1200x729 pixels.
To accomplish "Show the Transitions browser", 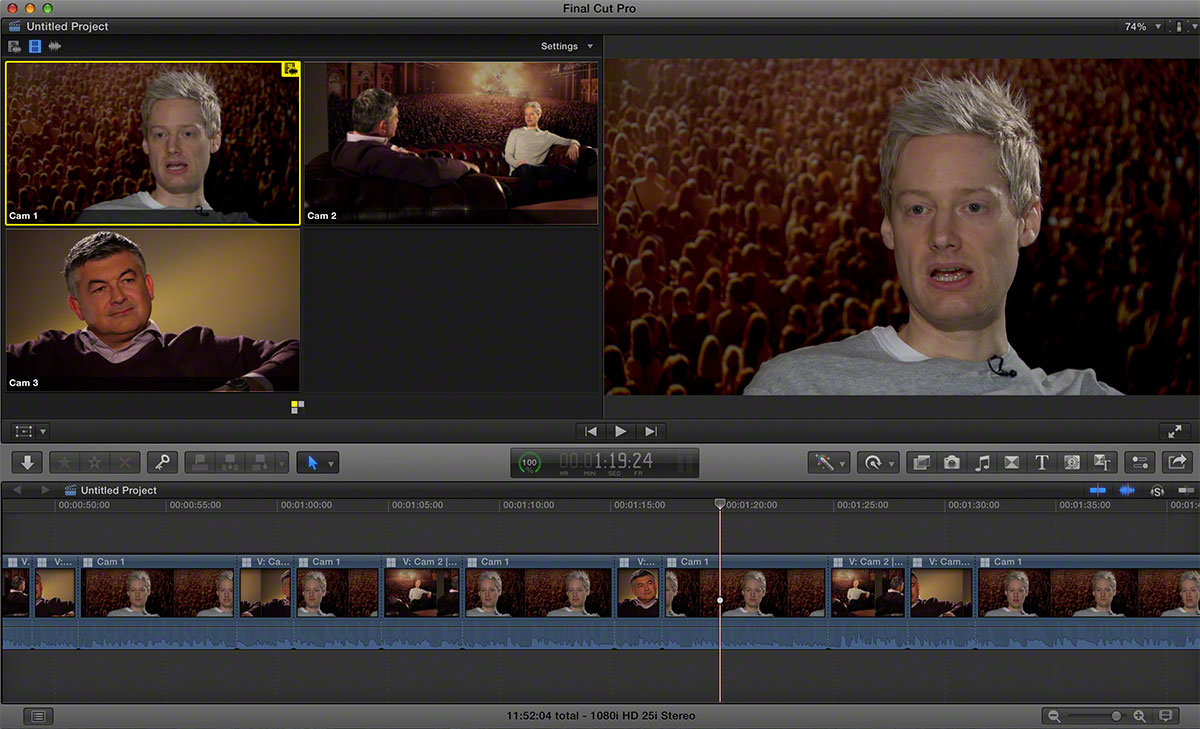I will [x=1011, y=462].
